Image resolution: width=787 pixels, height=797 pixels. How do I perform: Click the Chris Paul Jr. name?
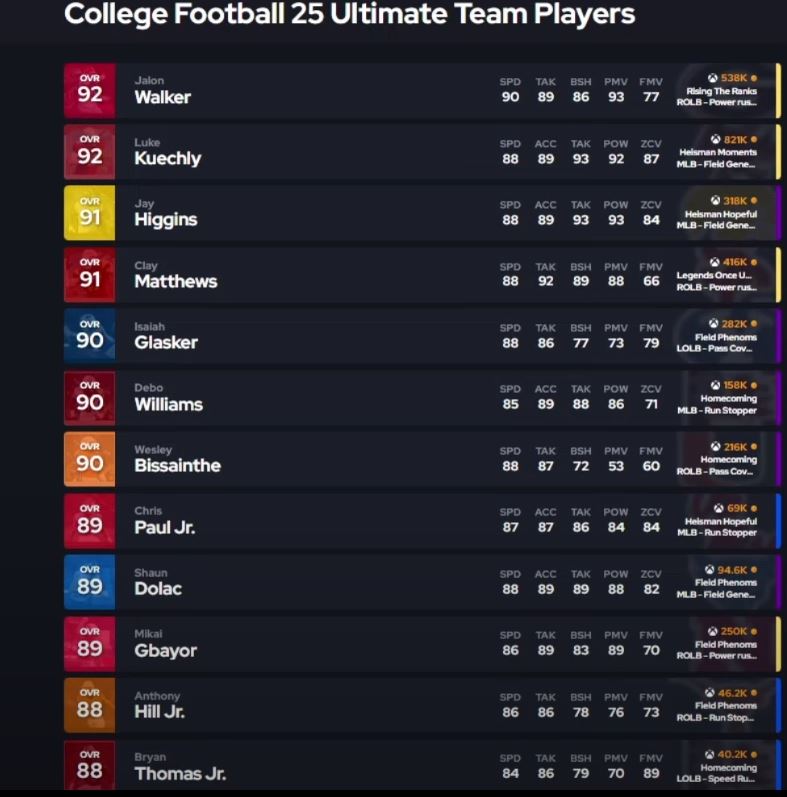pos(165,520)
